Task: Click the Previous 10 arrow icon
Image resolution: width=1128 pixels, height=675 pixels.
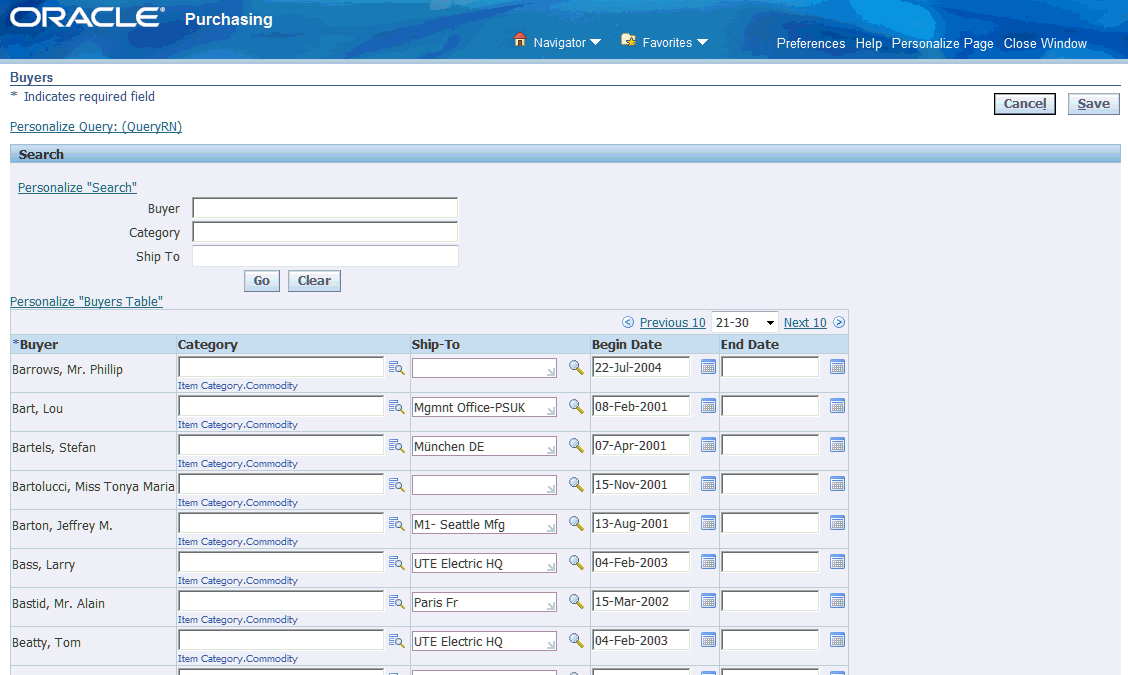Action: click(628, 322)
